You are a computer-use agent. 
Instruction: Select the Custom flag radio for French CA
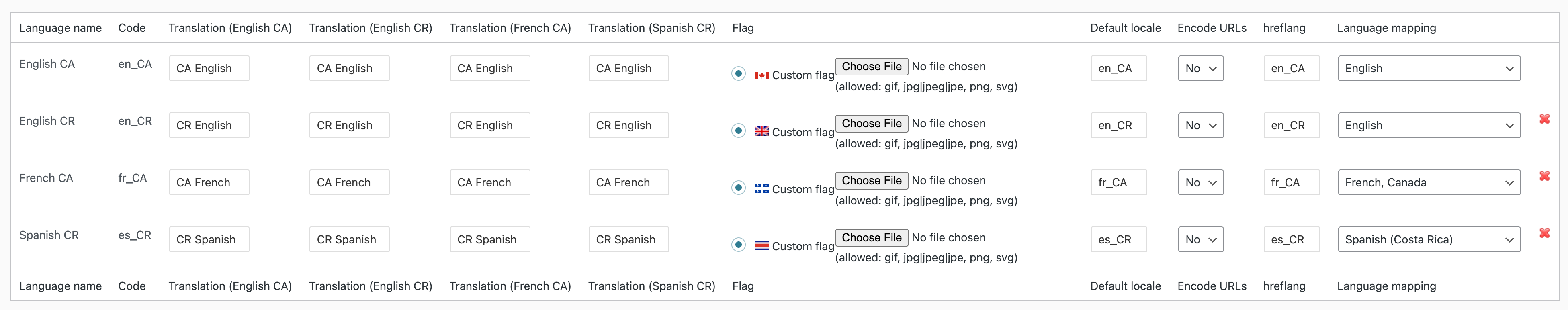[x=738, y=187]
